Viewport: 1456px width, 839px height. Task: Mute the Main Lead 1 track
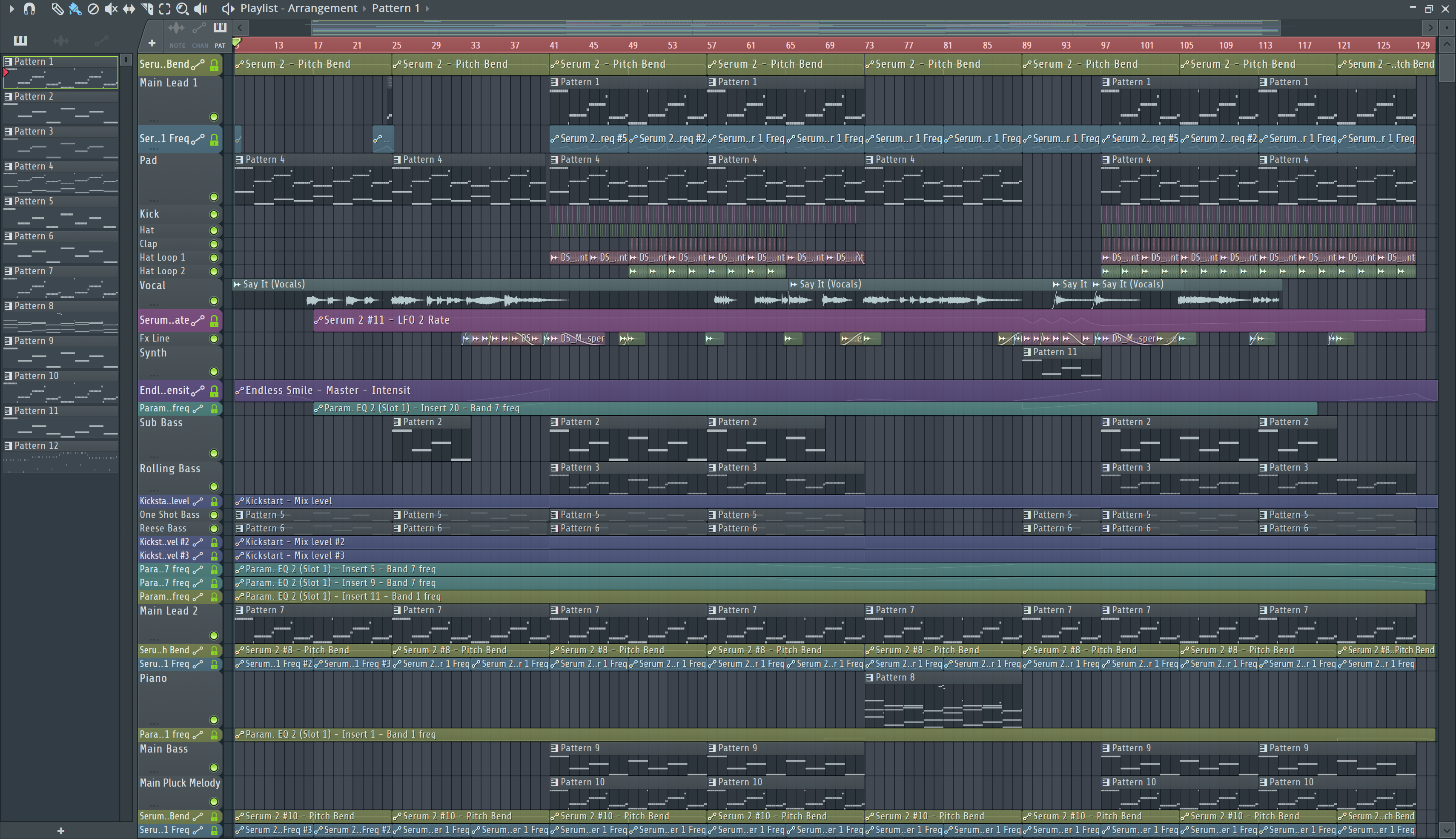pyautogui.click(x=214, y=117)
